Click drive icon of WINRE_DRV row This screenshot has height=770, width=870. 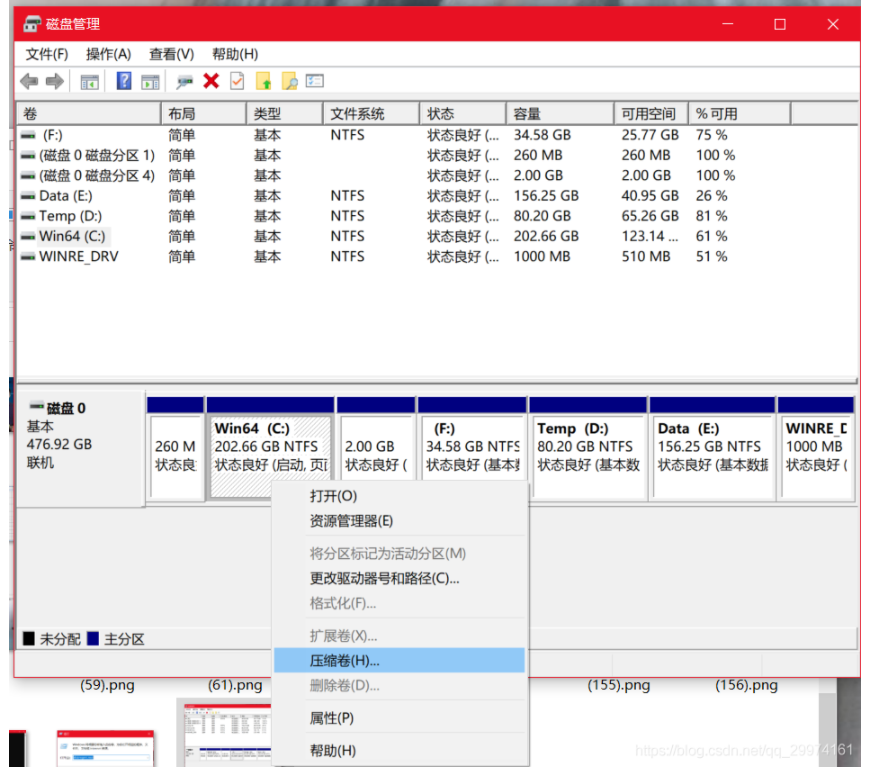point(28,256)
